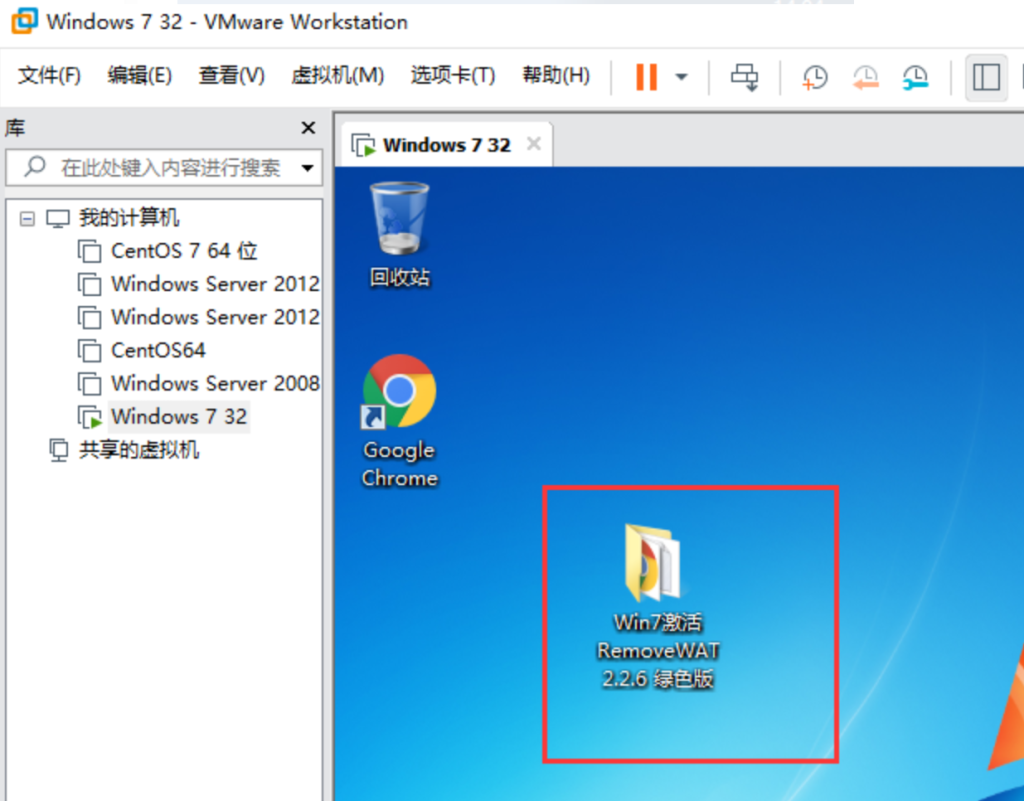
Task: Pause the virtual machine
Action: pos(646,76)
